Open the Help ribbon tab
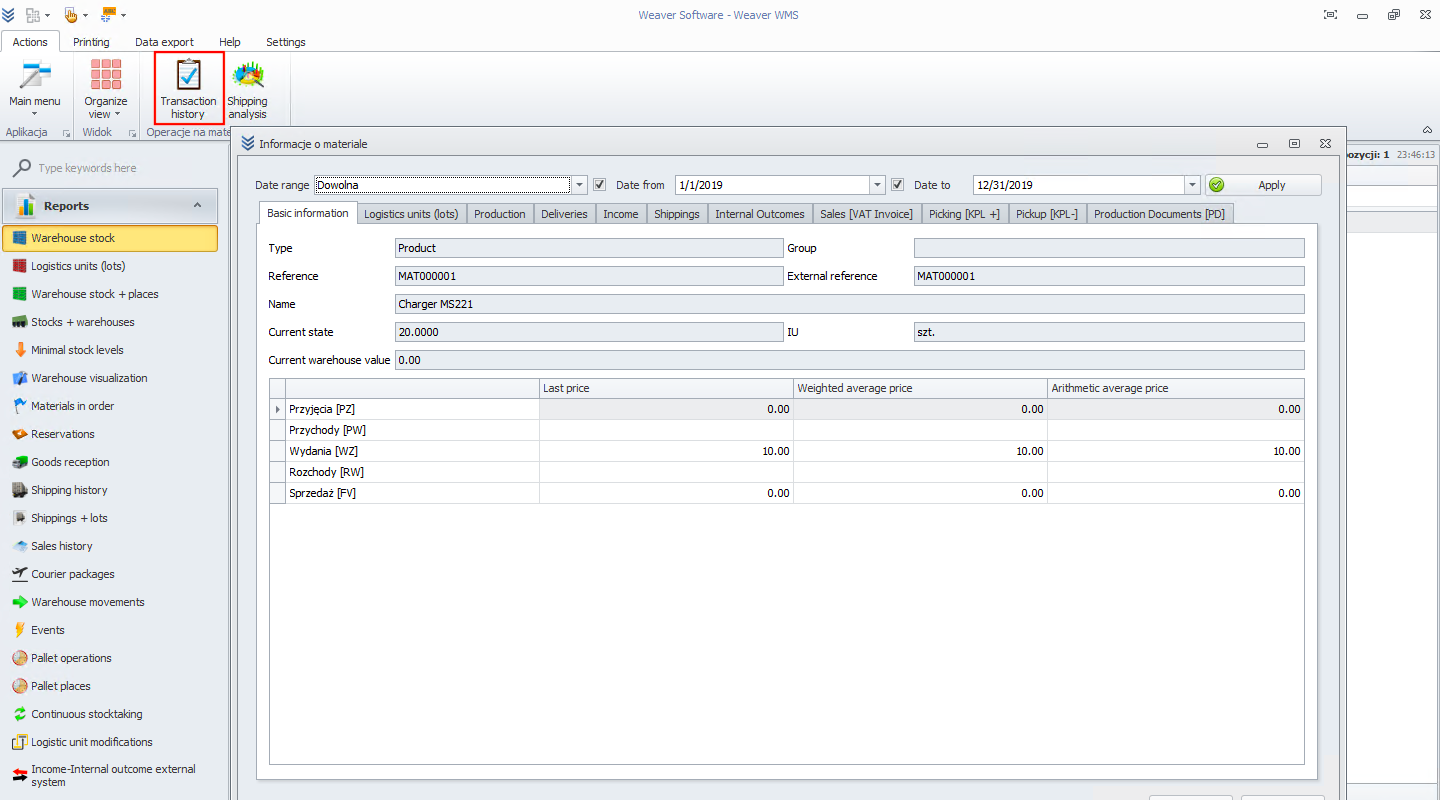The width and height of the screenshot is (1440, 800). coord(230,42)
